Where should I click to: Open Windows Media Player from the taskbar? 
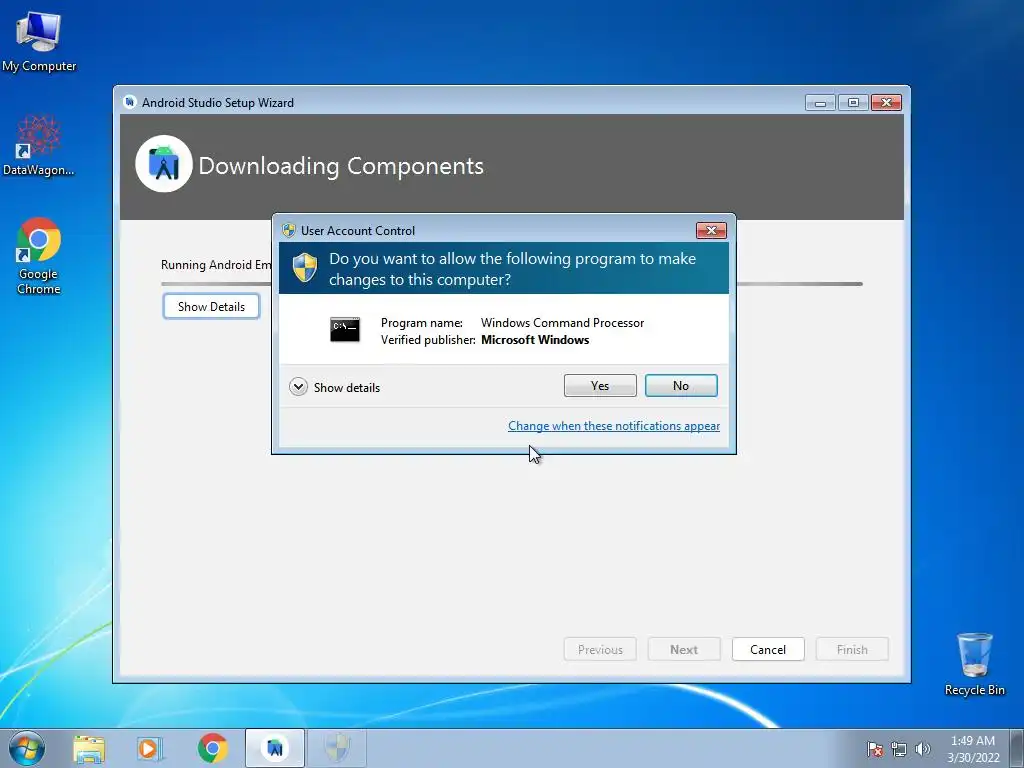point(150,748)
